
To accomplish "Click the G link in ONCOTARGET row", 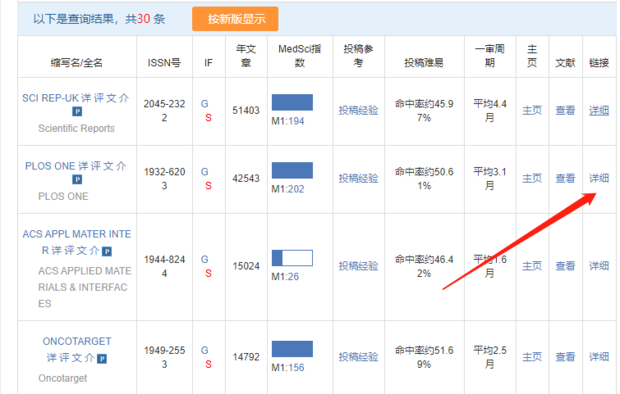I will [x=204, y=350].
